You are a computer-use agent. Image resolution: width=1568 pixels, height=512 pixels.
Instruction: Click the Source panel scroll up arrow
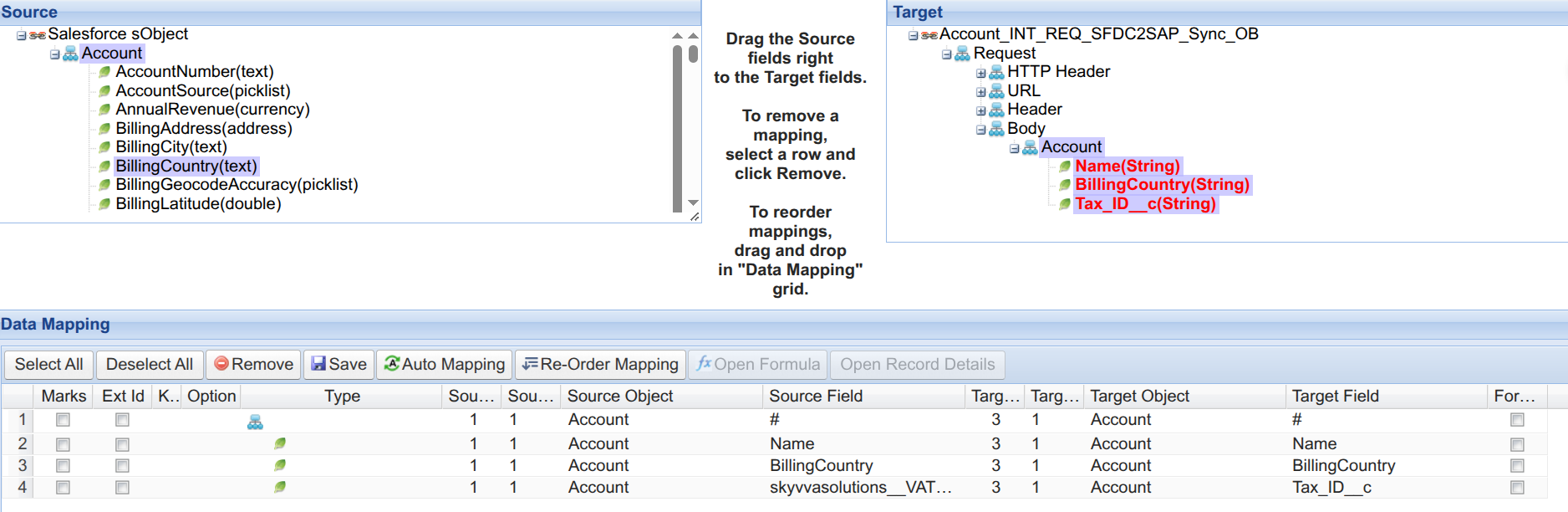pos(693,36)
